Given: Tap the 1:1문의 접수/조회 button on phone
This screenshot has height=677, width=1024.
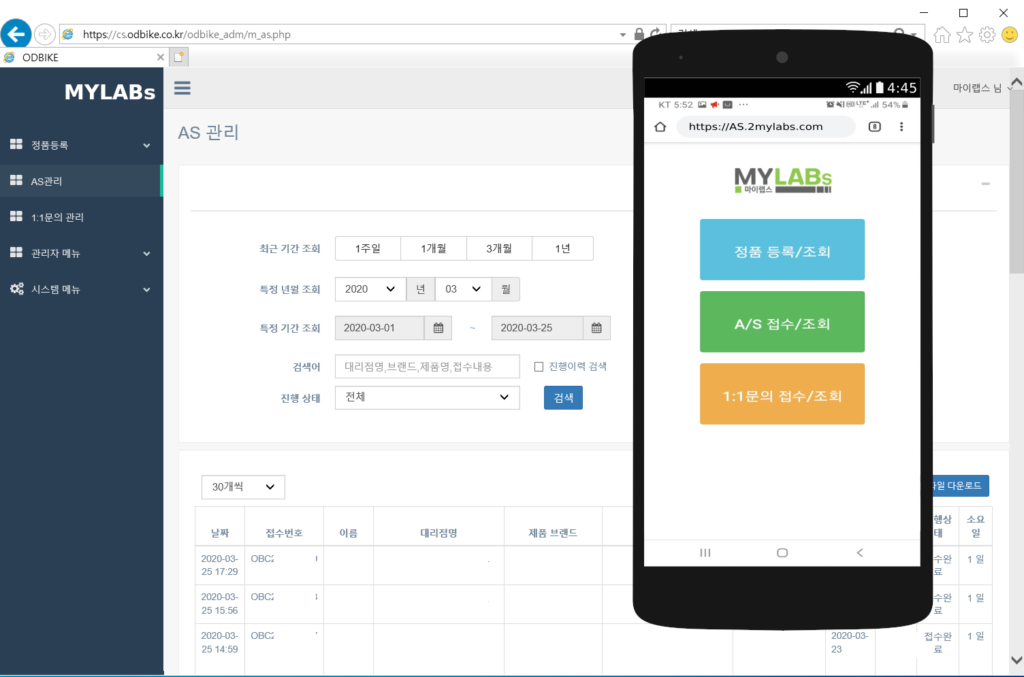Looking at the screenshot, I should (x=782, y=394).
